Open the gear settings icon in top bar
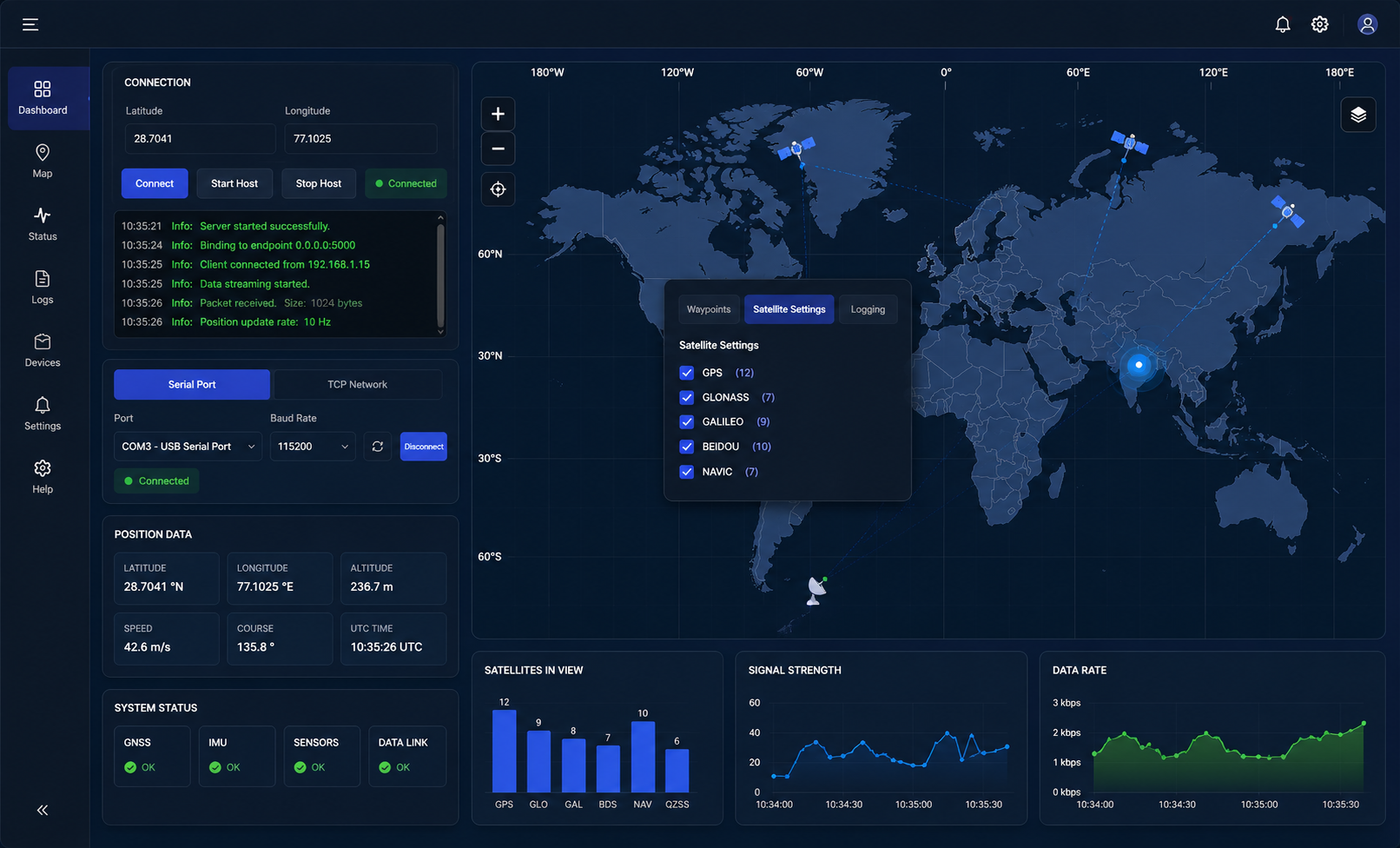This screenshot has height=848, width=1400. point(1320,24)
